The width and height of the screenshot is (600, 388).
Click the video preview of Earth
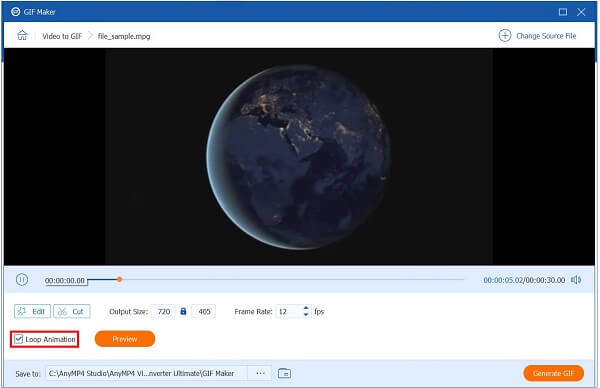[299, 157]
